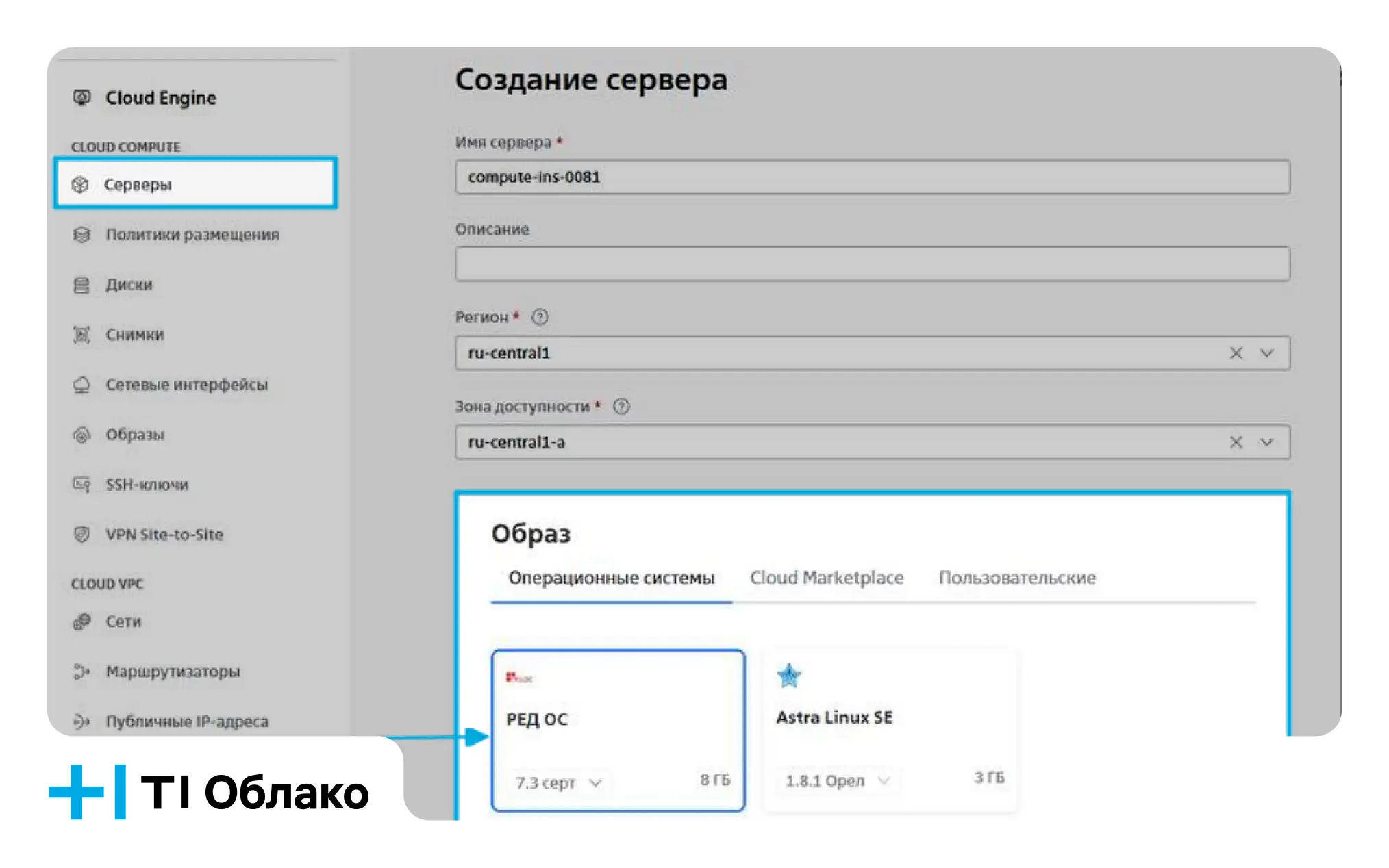Clear the ru-central1-a zone selection
1389x868 pixels.
tap(1236, 442)
